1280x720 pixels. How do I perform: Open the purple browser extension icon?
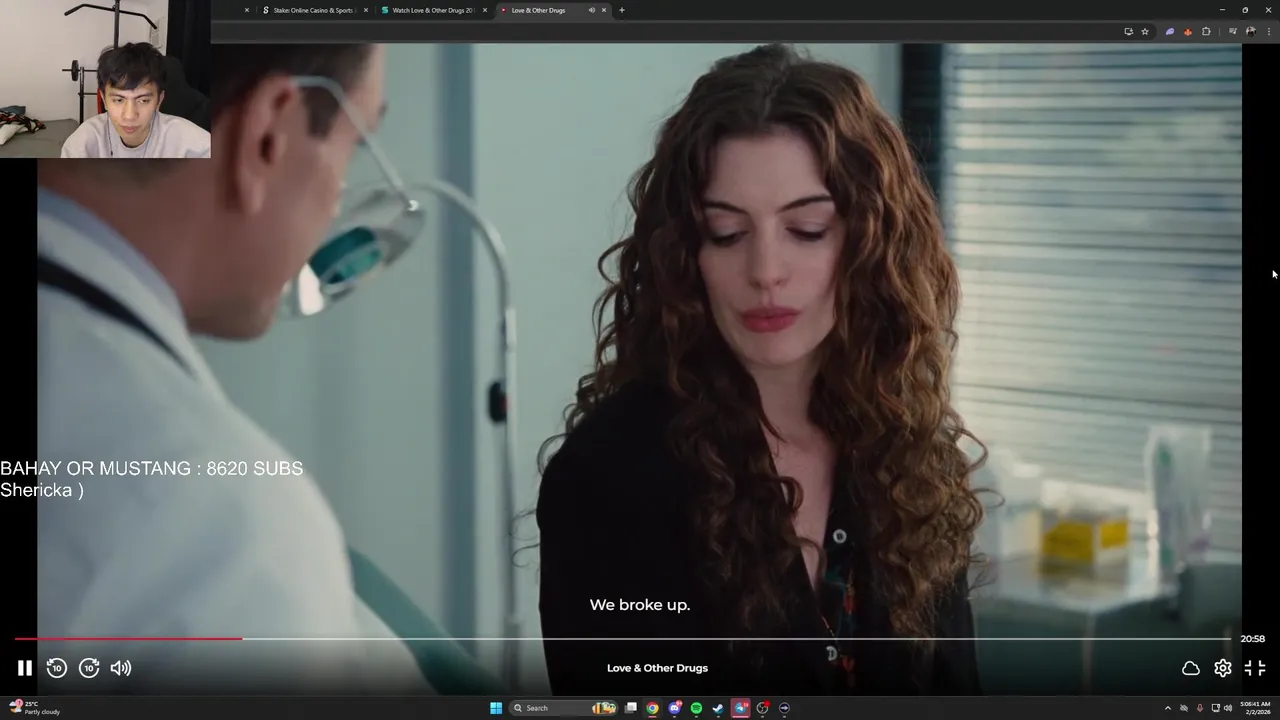pos(1170,31)
